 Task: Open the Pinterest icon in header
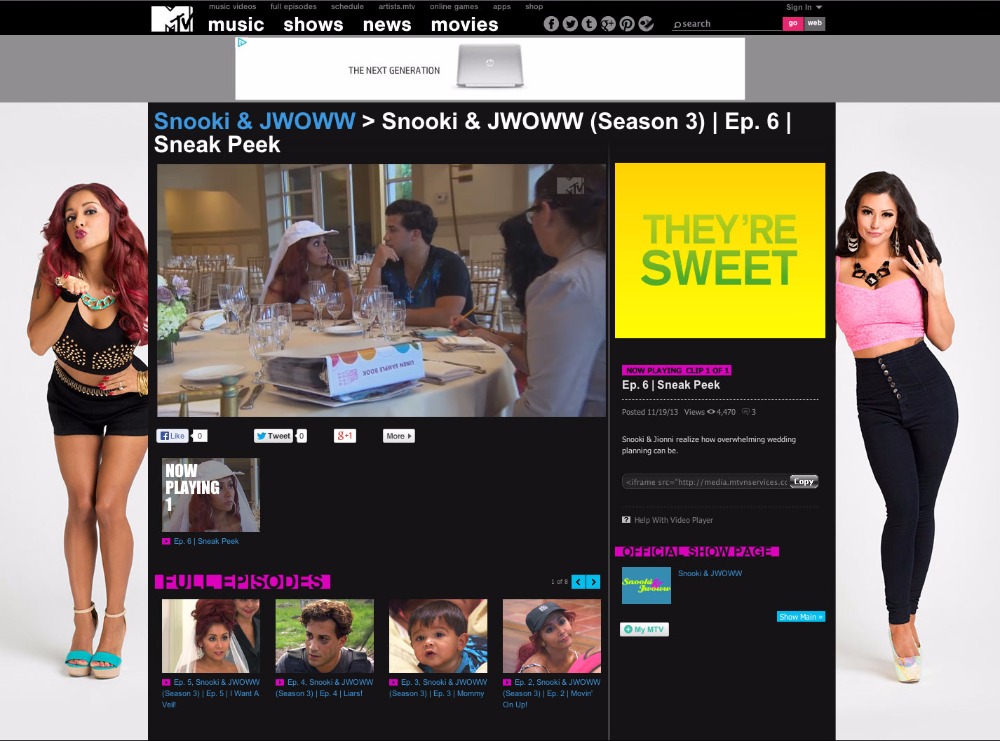coord(627,24)
